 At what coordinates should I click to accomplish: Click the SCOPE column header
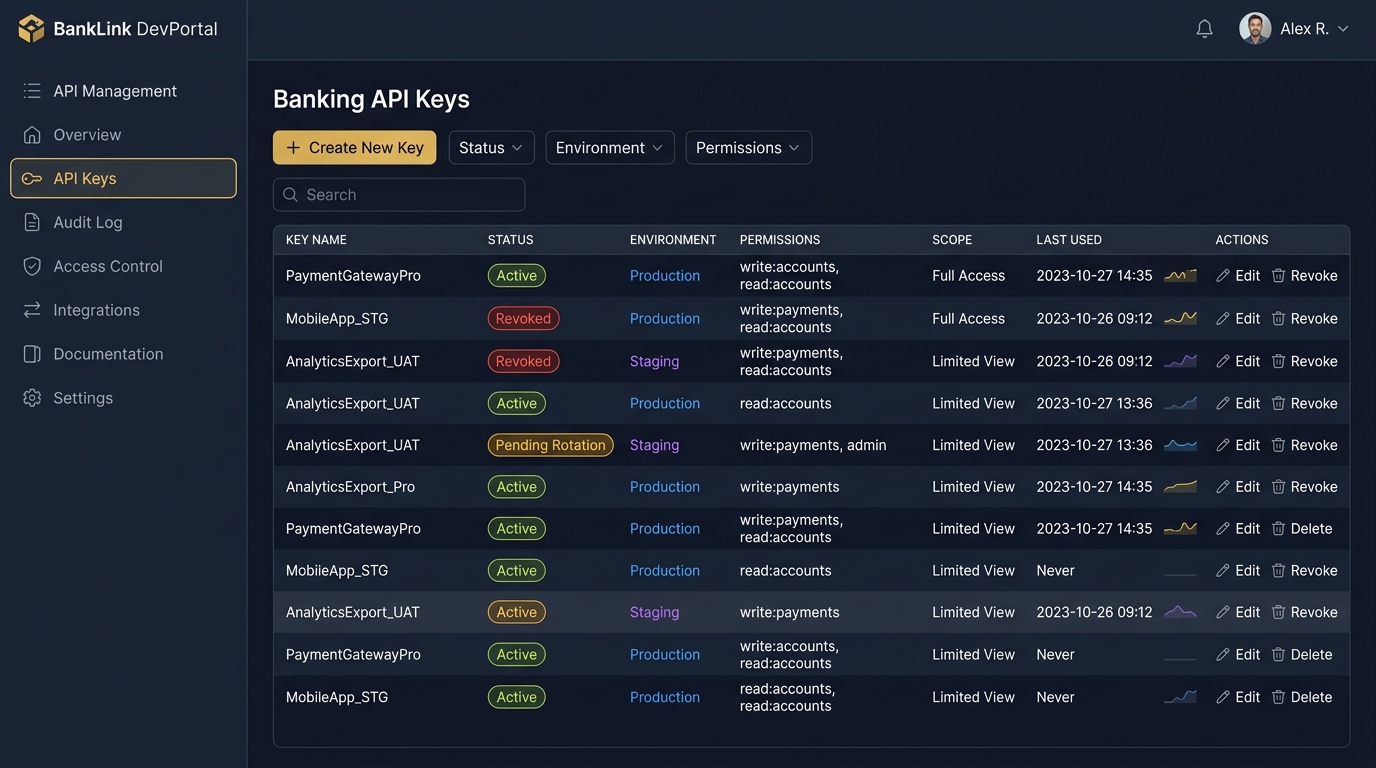[952, 240]
